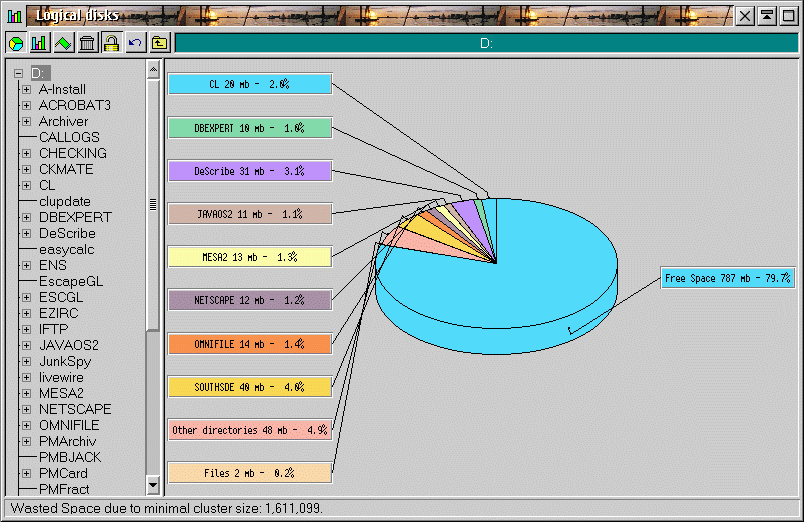Image resolution: width=804 pixels, height=522 pixels.
Task: Click the undo arrow icon
Action: (135, 43)
